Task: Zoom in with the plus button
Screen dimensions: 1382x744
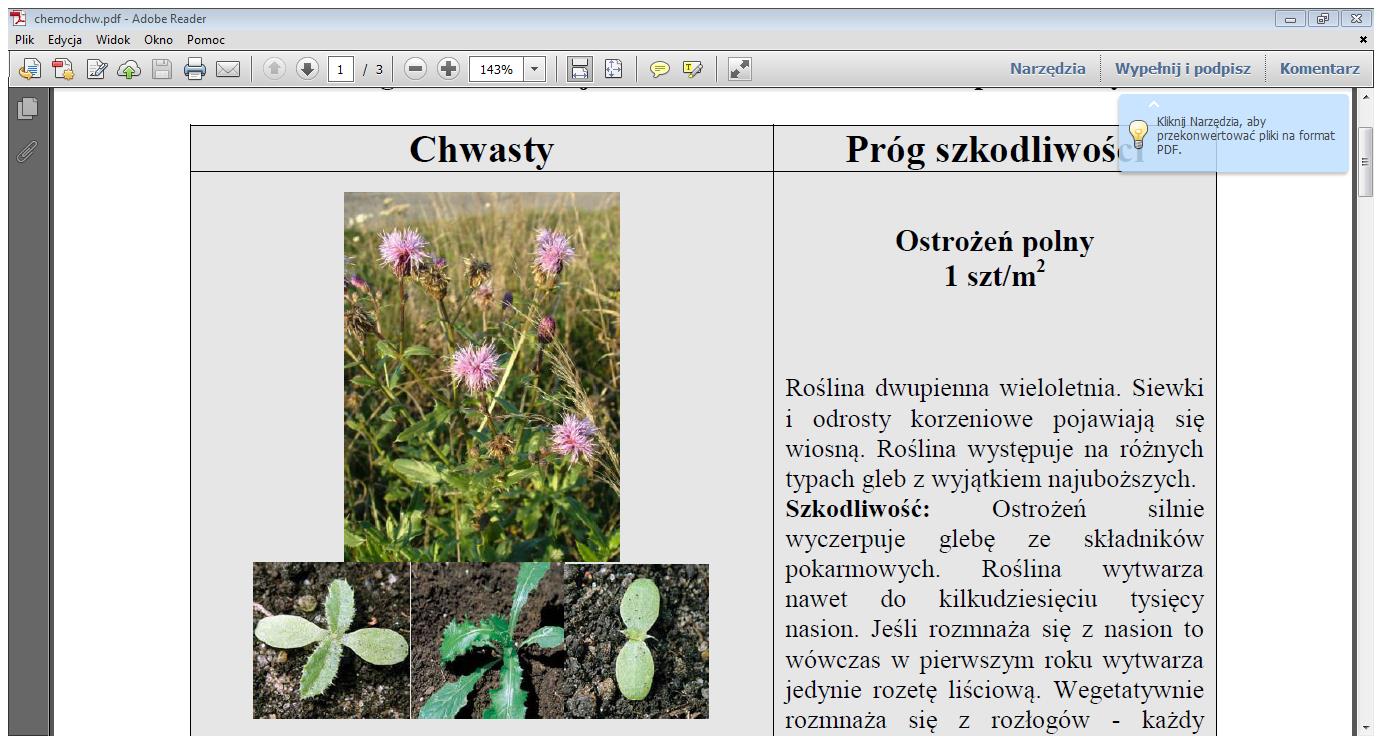Action: pos(449,69)
